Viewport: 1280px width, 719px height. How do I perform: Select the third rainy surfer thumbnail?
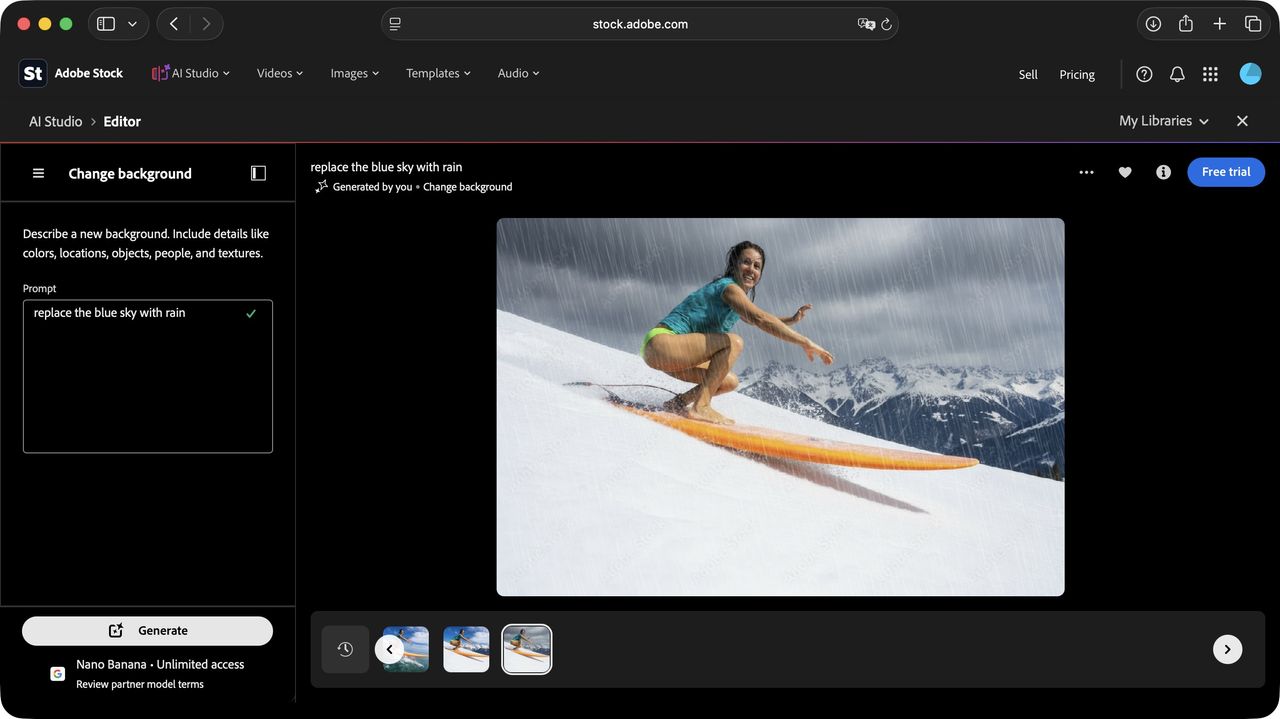[x=527, y=649]
